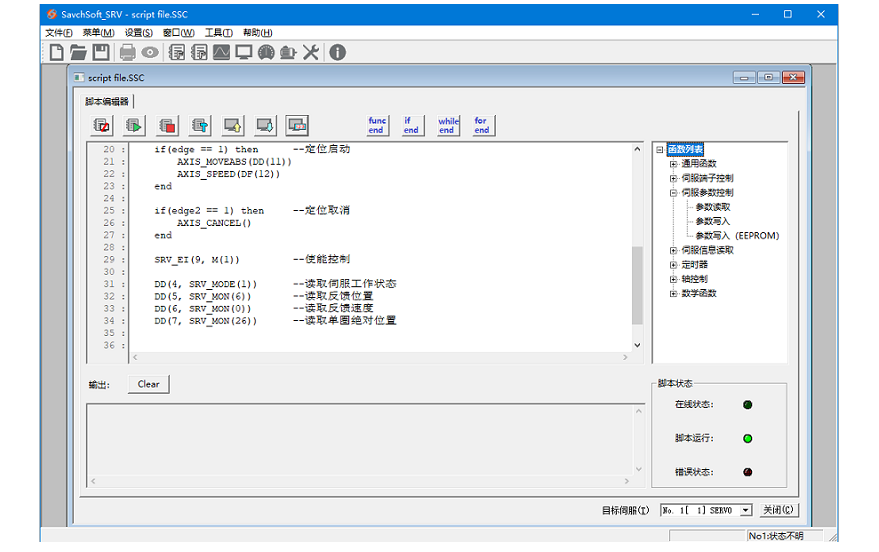Open the 设置(S) menu

139,33
